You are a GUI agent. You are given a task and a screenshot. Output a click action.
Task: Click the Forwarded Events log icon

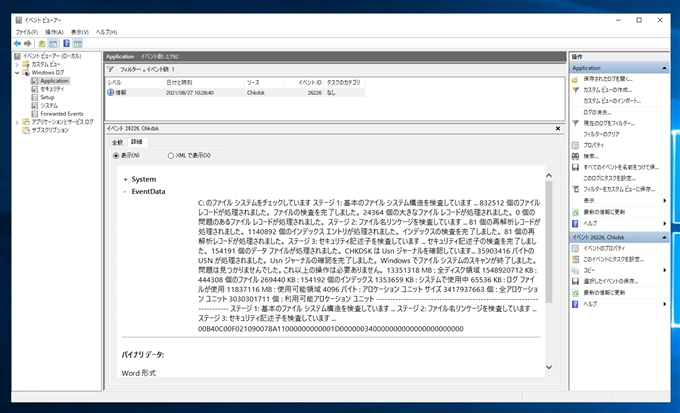tap(35, 114)
